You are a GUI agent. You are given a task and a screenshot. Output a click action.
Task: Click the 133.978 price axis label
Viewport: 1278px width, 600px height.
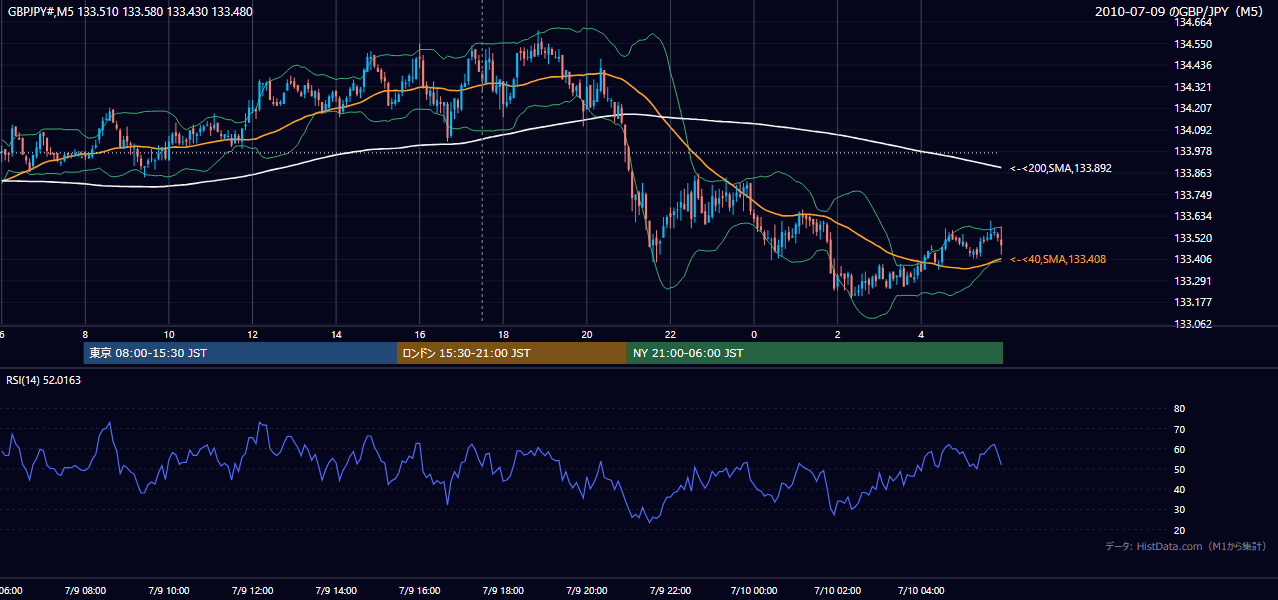tap(1192, 151)
